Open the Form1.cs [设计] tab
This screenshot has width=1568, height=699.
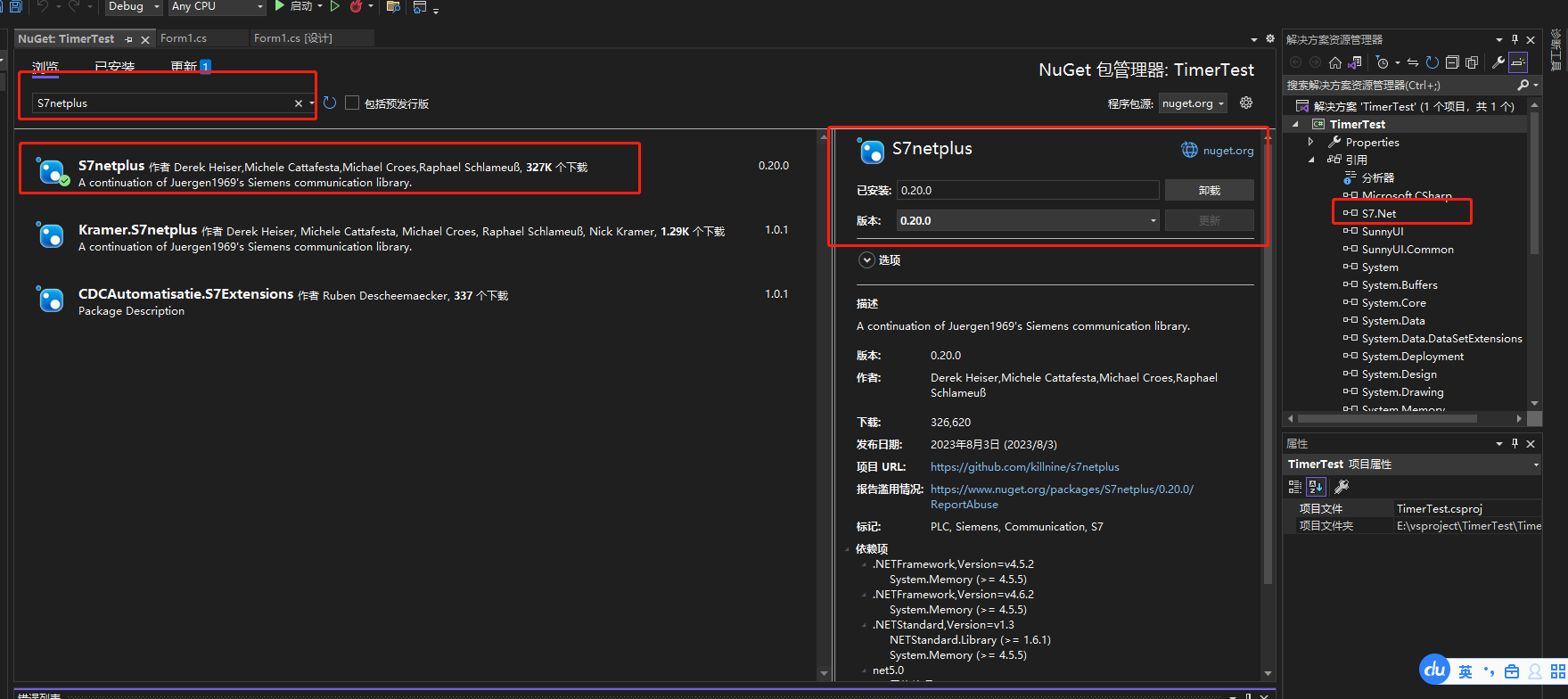click(x=293, y=38)
